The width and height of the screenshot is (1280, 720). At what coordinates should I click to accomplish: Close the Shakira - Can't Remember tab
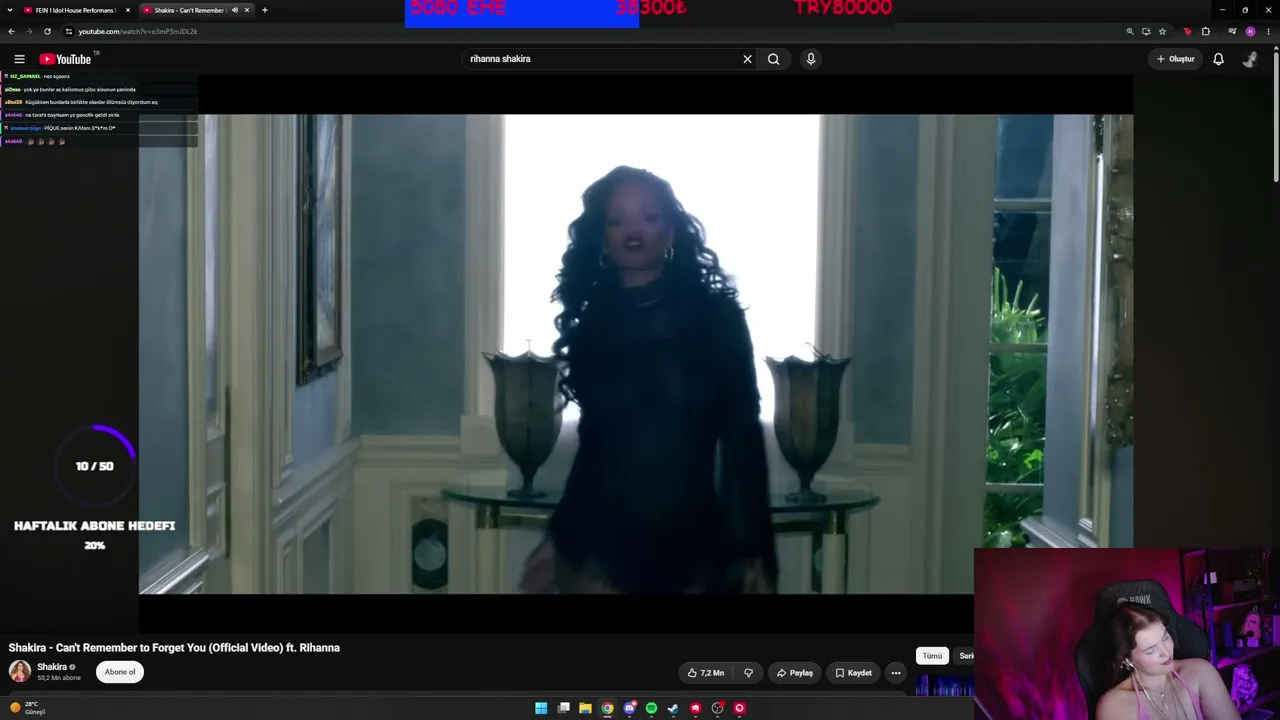(247, 10)
